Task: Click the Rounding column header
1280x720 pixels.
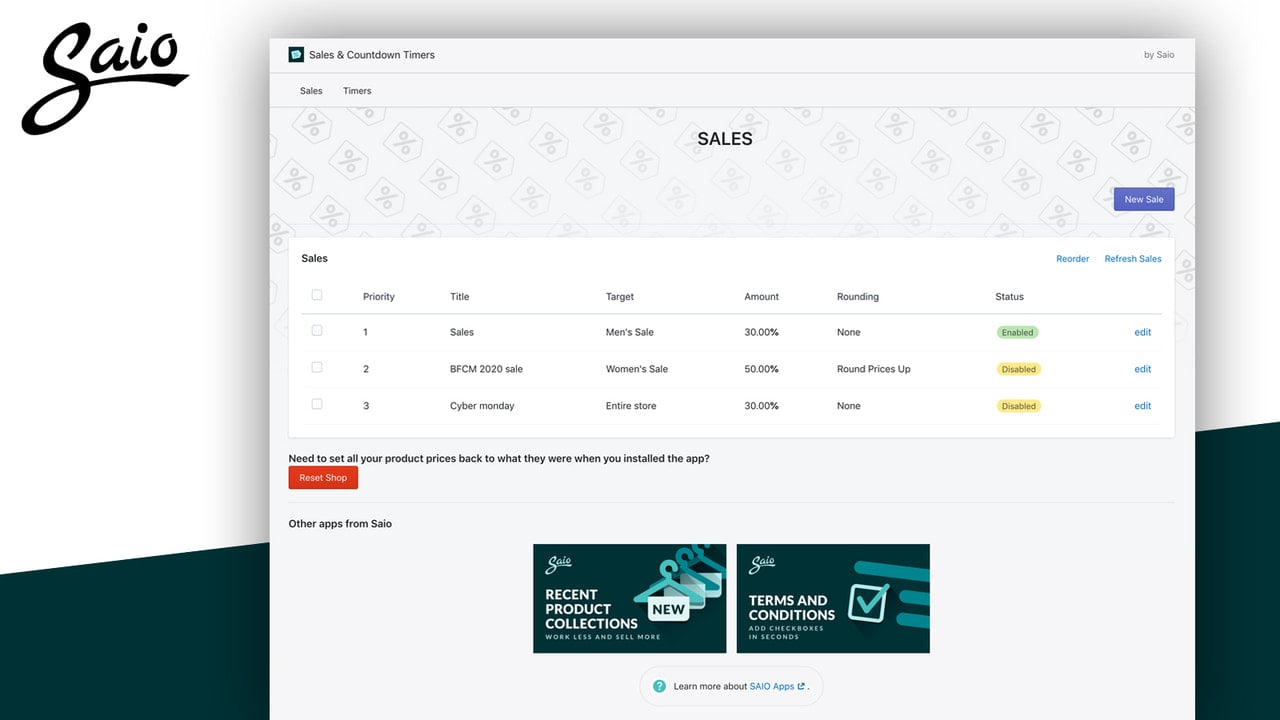Action: click(x=858, y=297)
